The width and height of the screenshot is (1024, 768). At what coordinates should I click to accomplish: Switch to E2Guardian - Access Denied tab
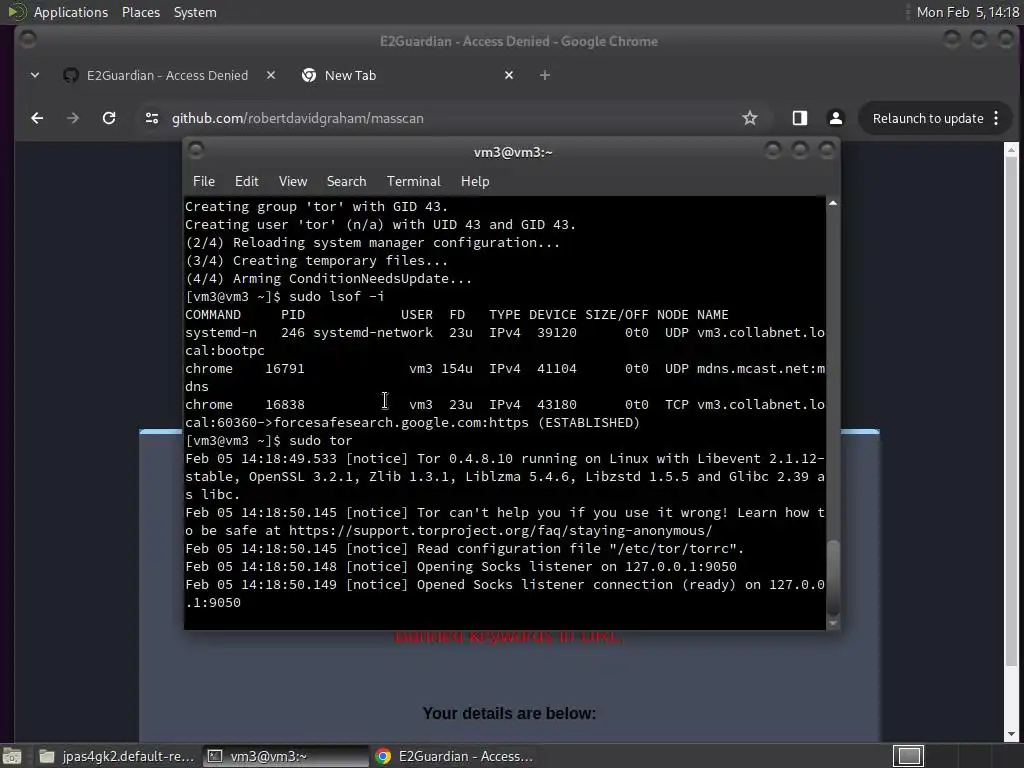(x=167, y=75)
